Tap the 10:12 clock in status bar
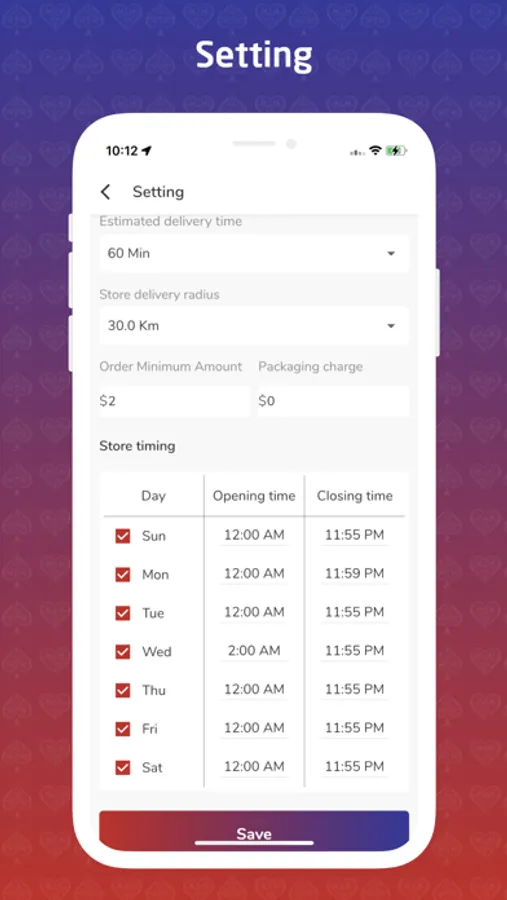The image size is (507, 900). (x=122, y=151)
